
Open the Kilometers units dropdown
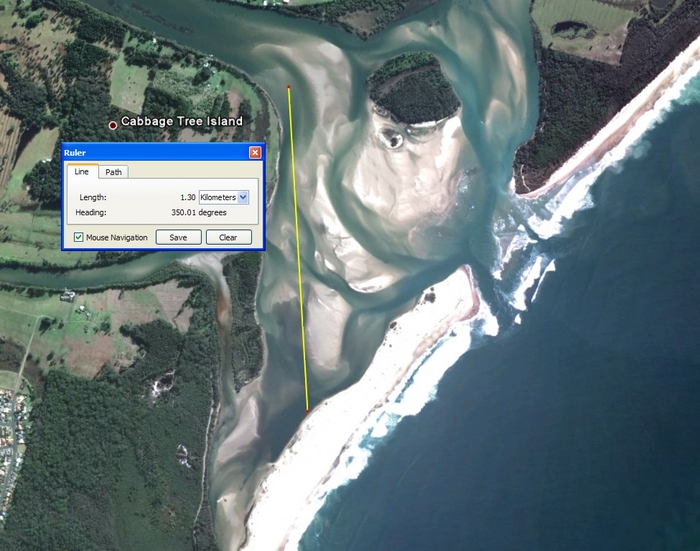point(224,197)
